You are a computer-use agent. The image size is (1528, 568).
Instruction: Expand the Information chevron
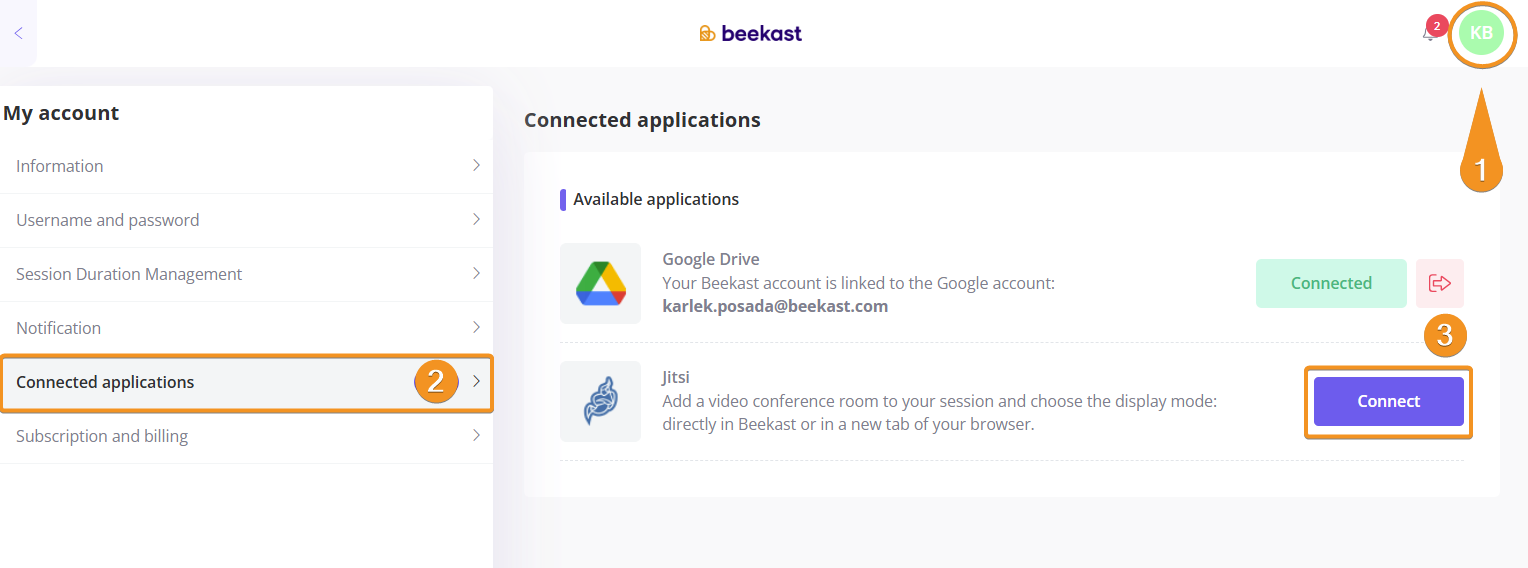[x=476, y=166]
